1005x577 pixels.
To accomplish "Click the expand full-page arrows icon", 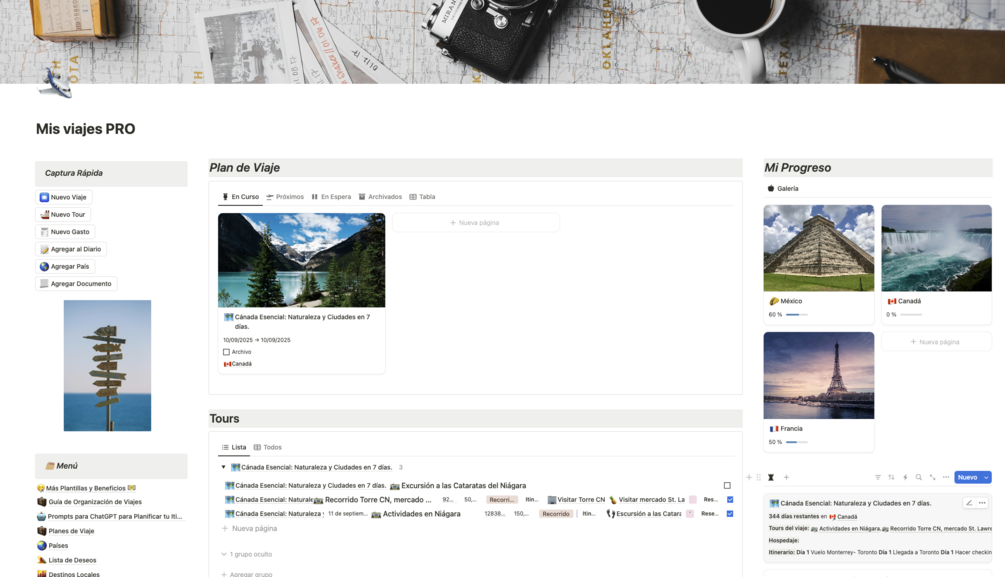I will point(933,478).
